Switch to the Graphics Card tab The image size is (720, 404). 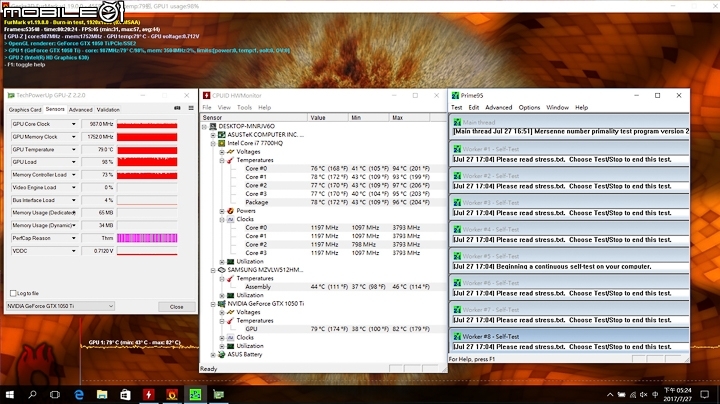[25, 110]
